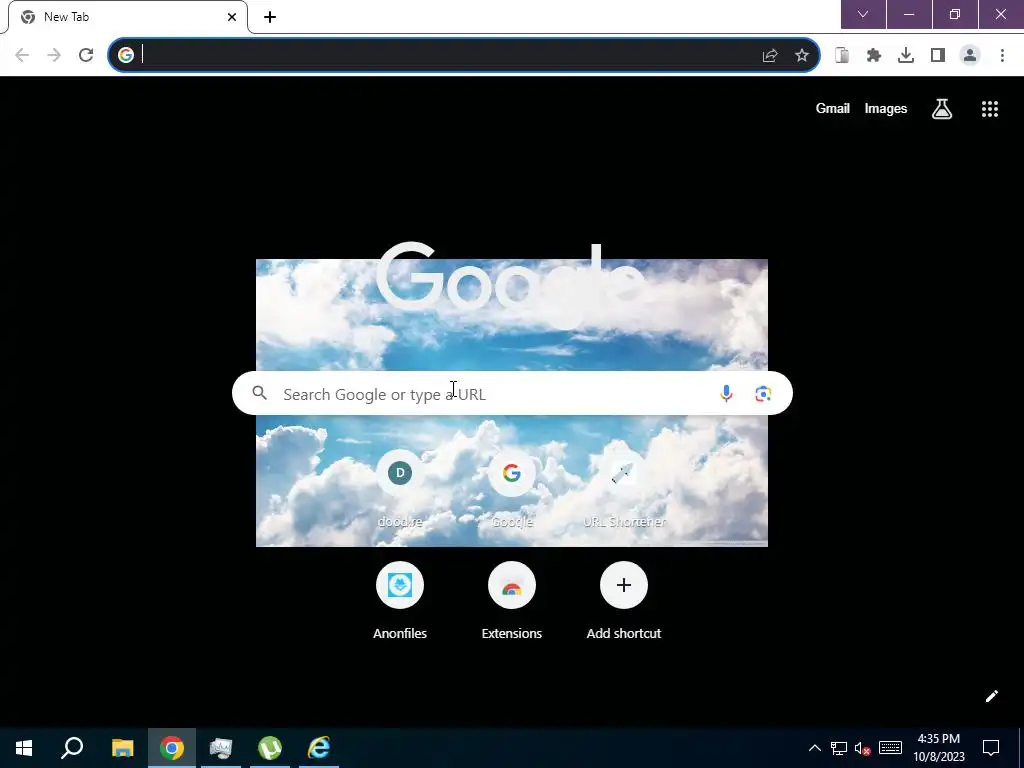This screenshot has height=768, width=1024.
Task: Go back to previous page
Action: click(x=22, y=55)
